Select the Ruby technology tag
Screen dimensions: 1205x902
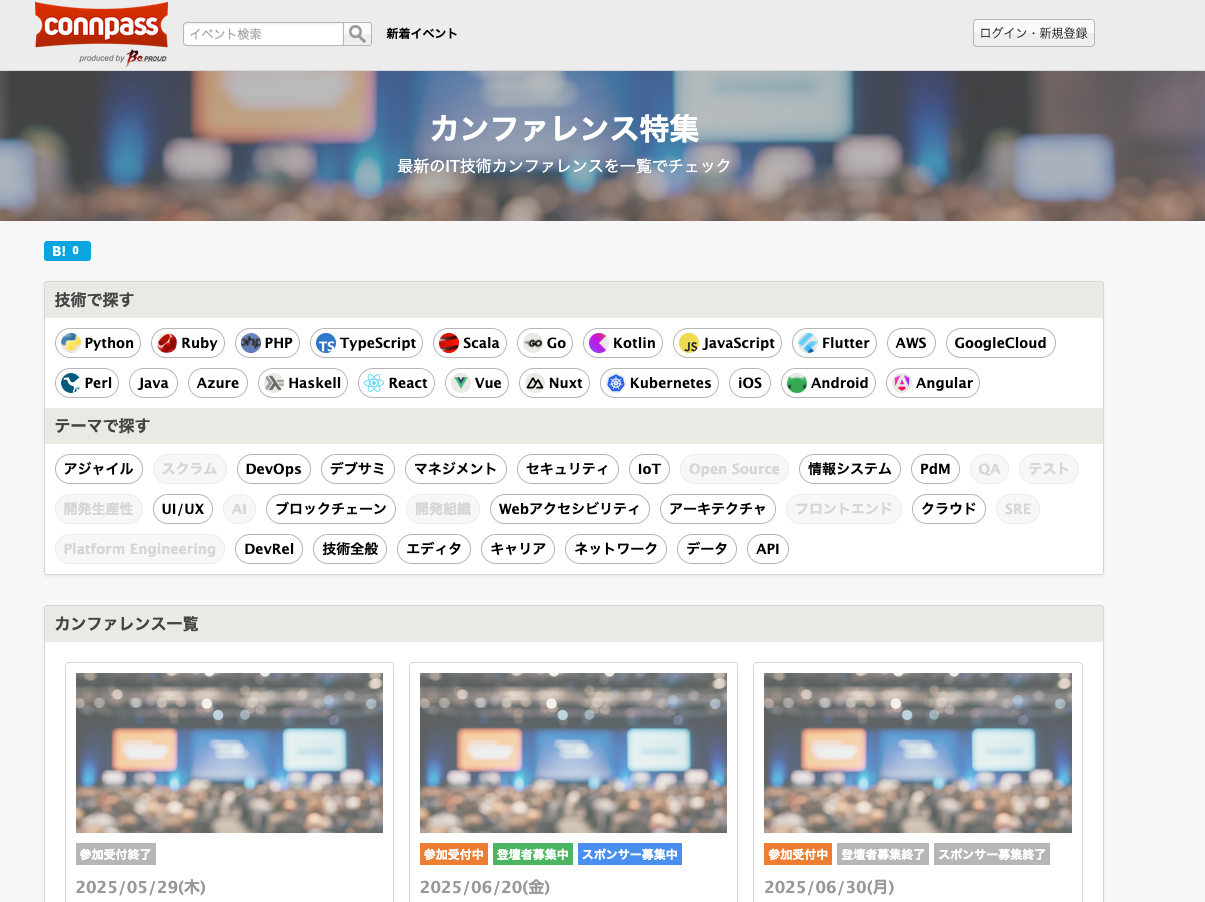187,343
